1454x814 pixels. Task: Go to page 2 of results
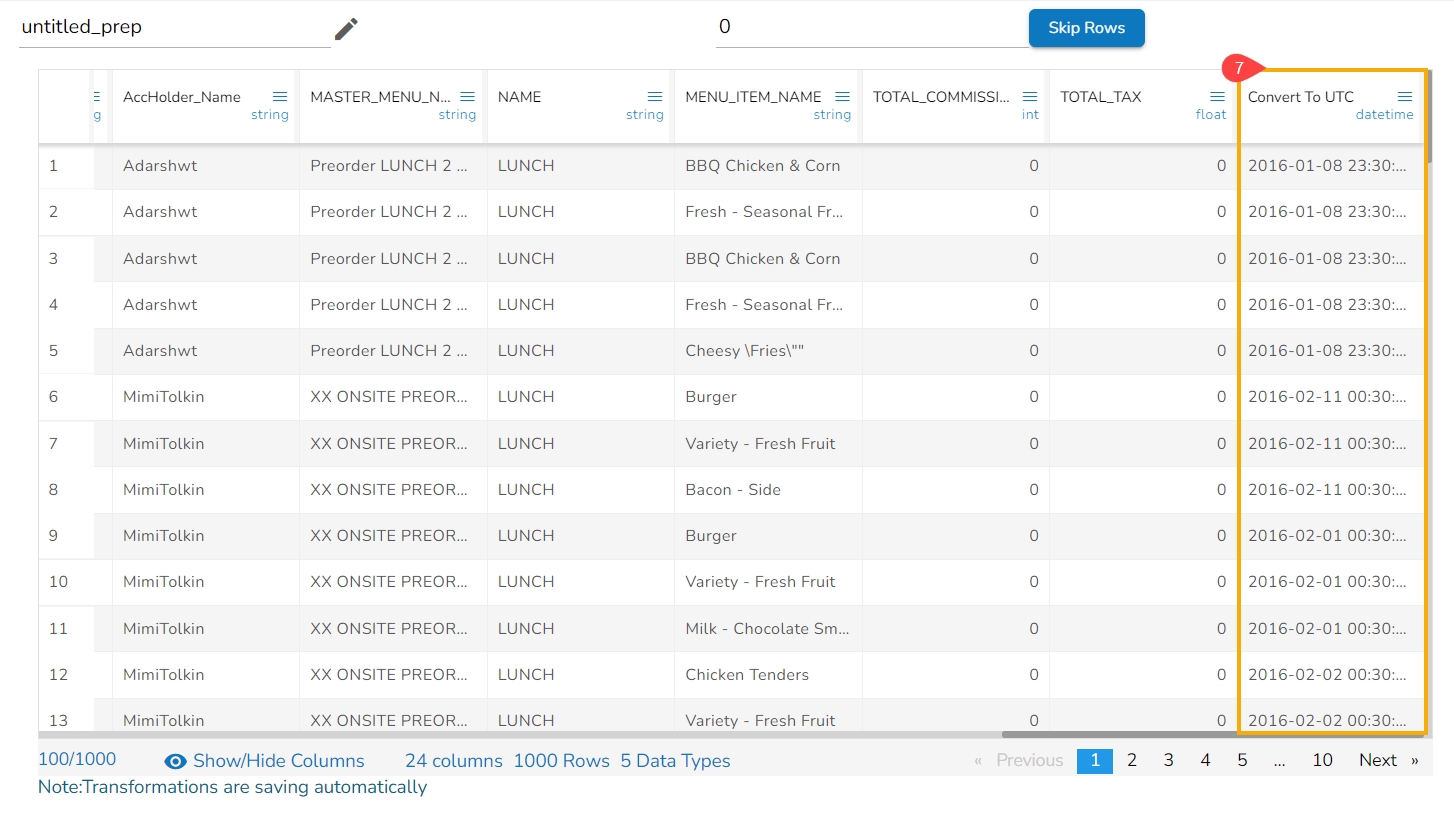pos(1132,760)
